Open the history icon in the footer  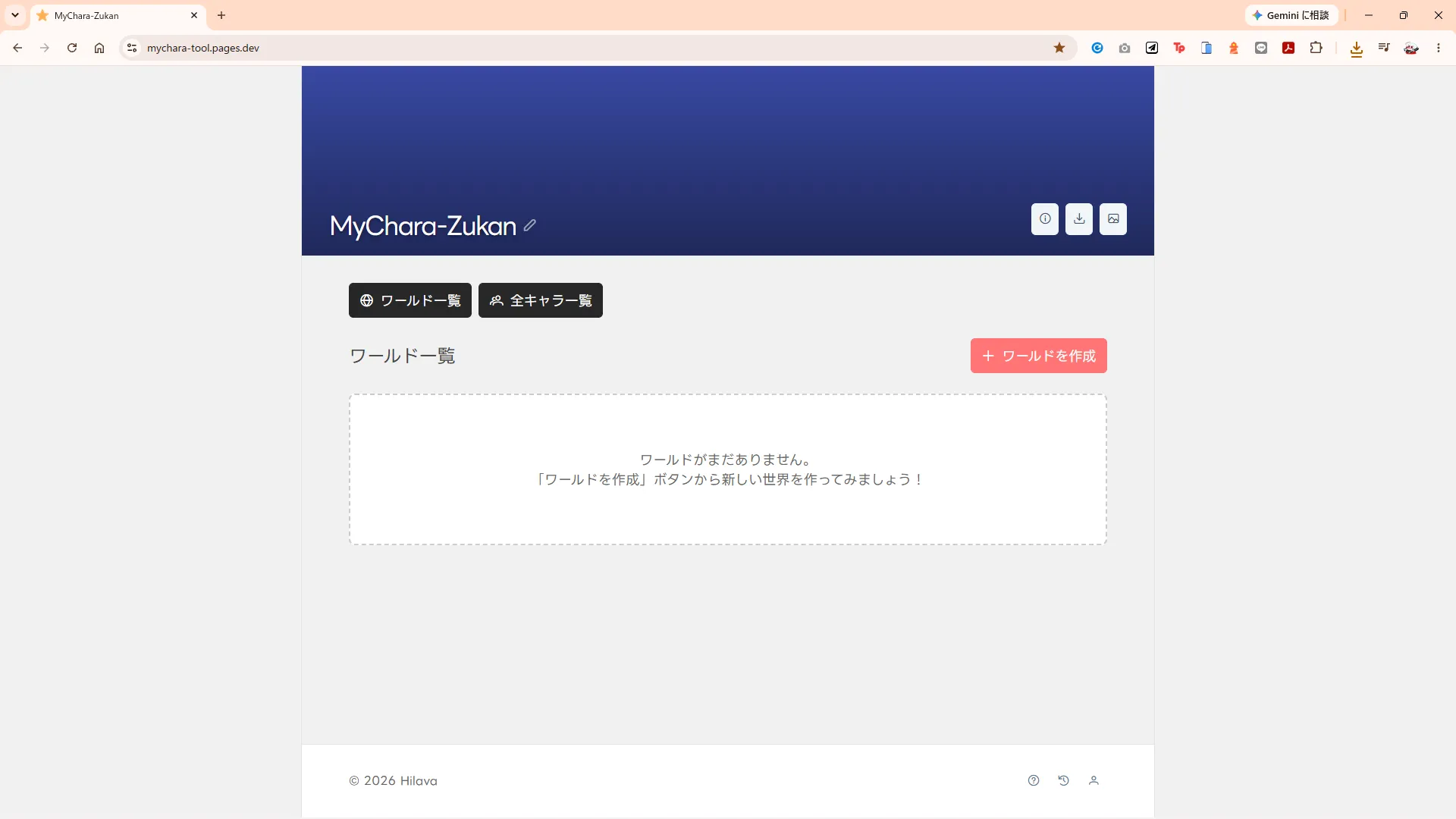point(1064,780)
